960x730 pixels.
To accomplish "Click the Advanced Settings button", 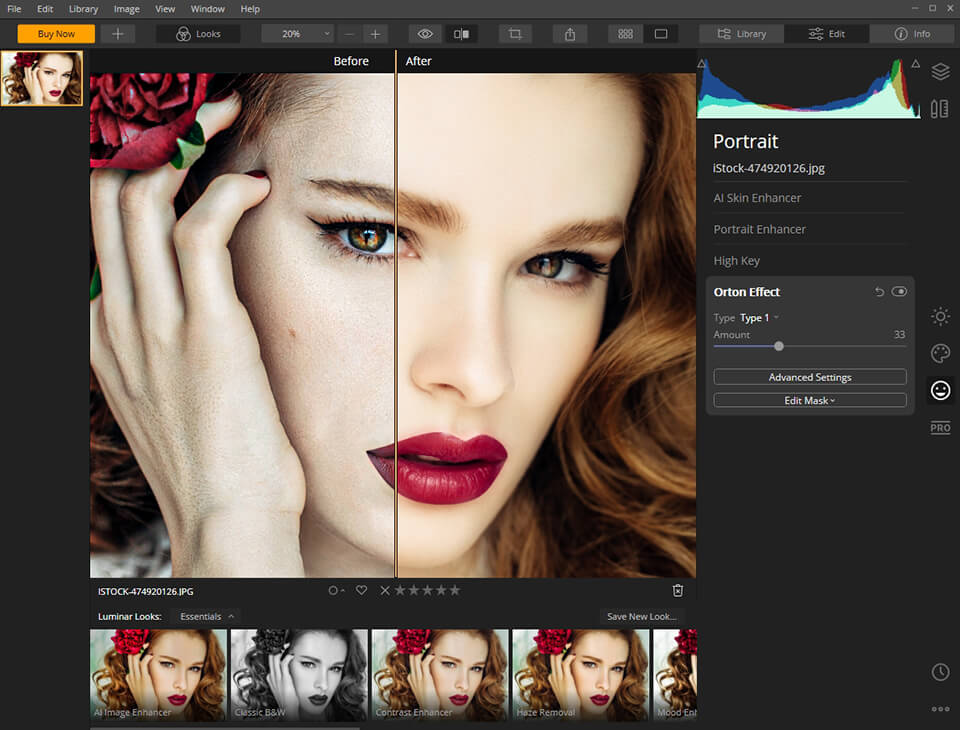I will (x=809, y=377).
